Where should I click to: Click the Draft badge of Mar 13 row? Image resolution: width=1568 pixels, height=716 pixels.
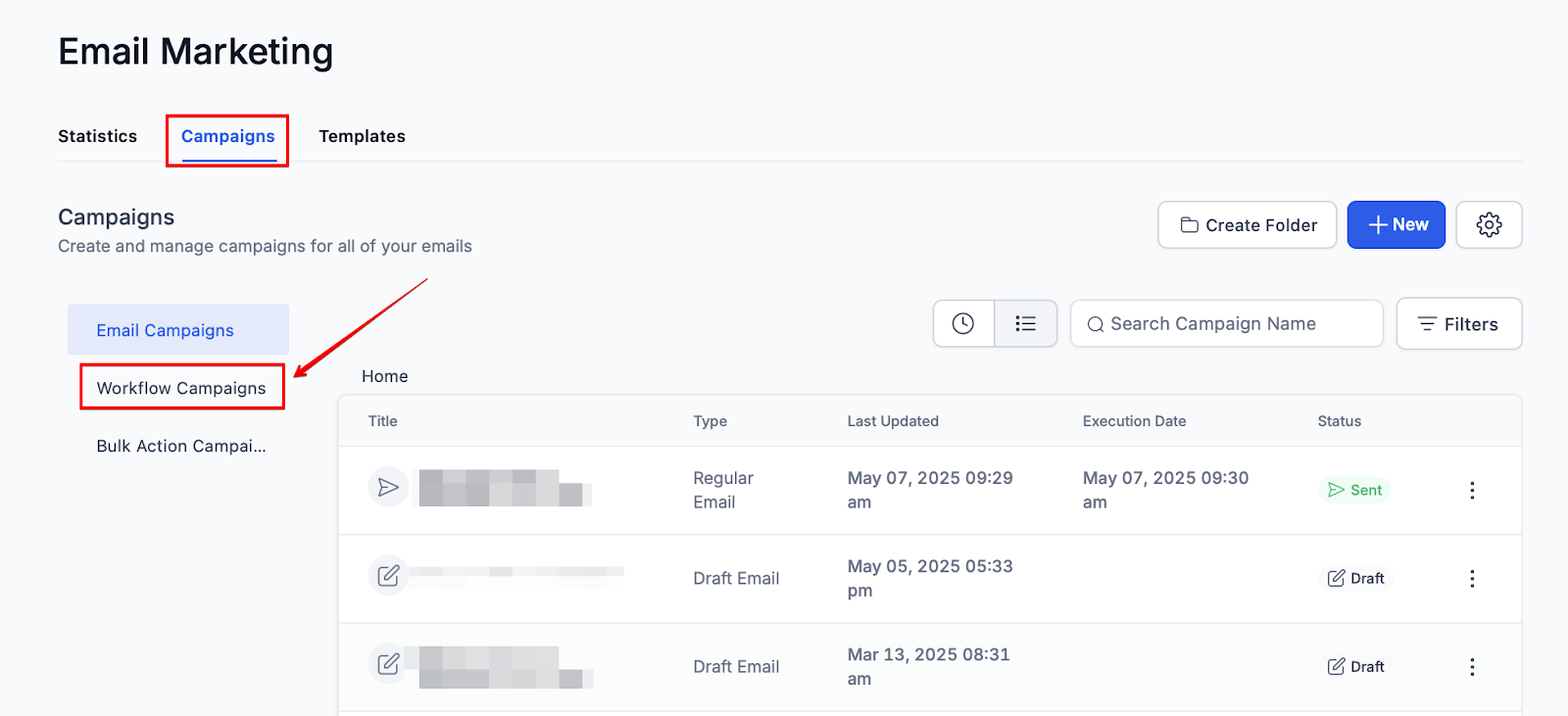1356,666
